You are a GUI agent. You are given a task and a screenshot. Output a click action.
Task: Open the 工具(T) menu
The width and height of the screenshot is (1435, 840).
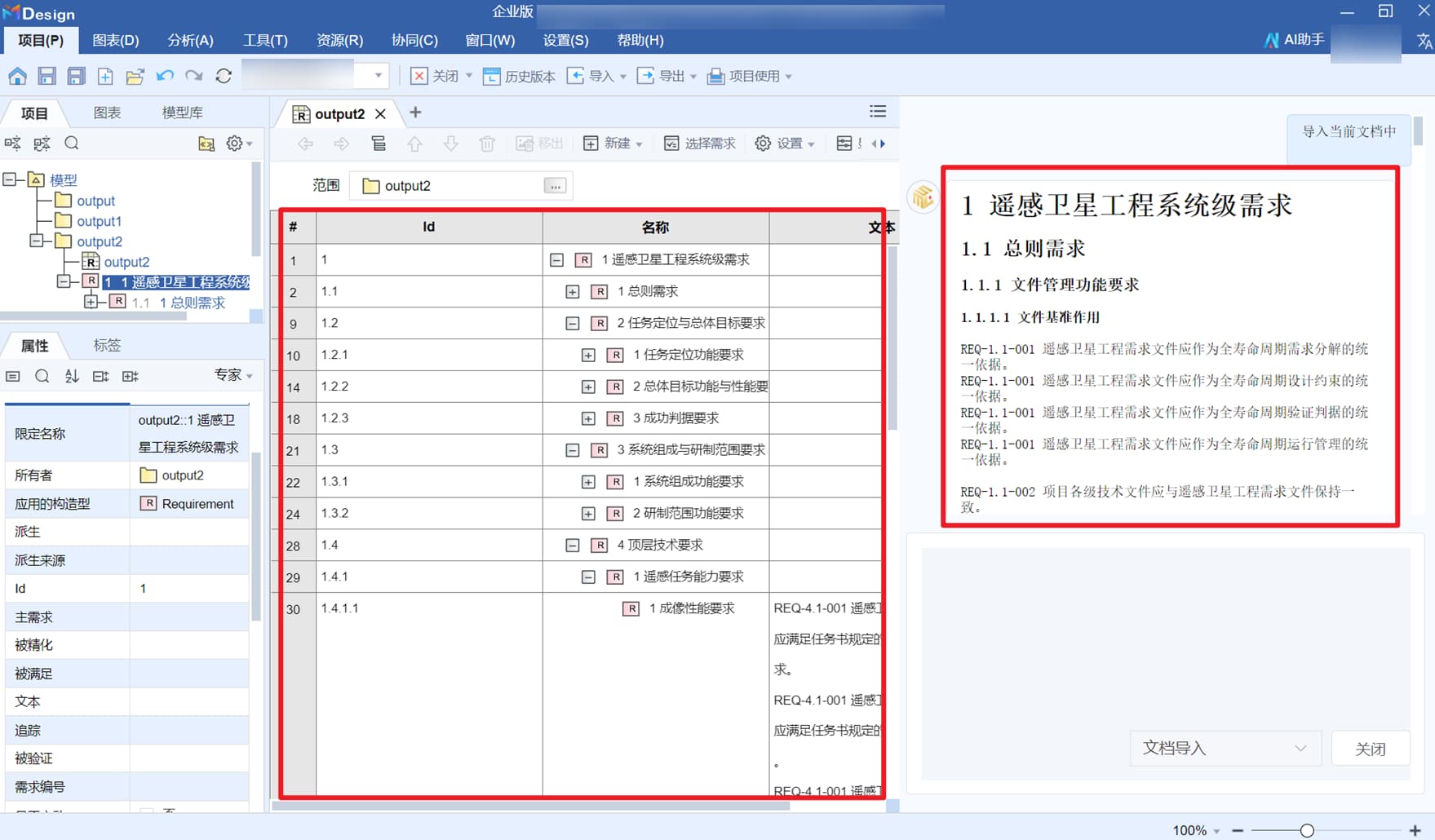(x=265, y=40)
